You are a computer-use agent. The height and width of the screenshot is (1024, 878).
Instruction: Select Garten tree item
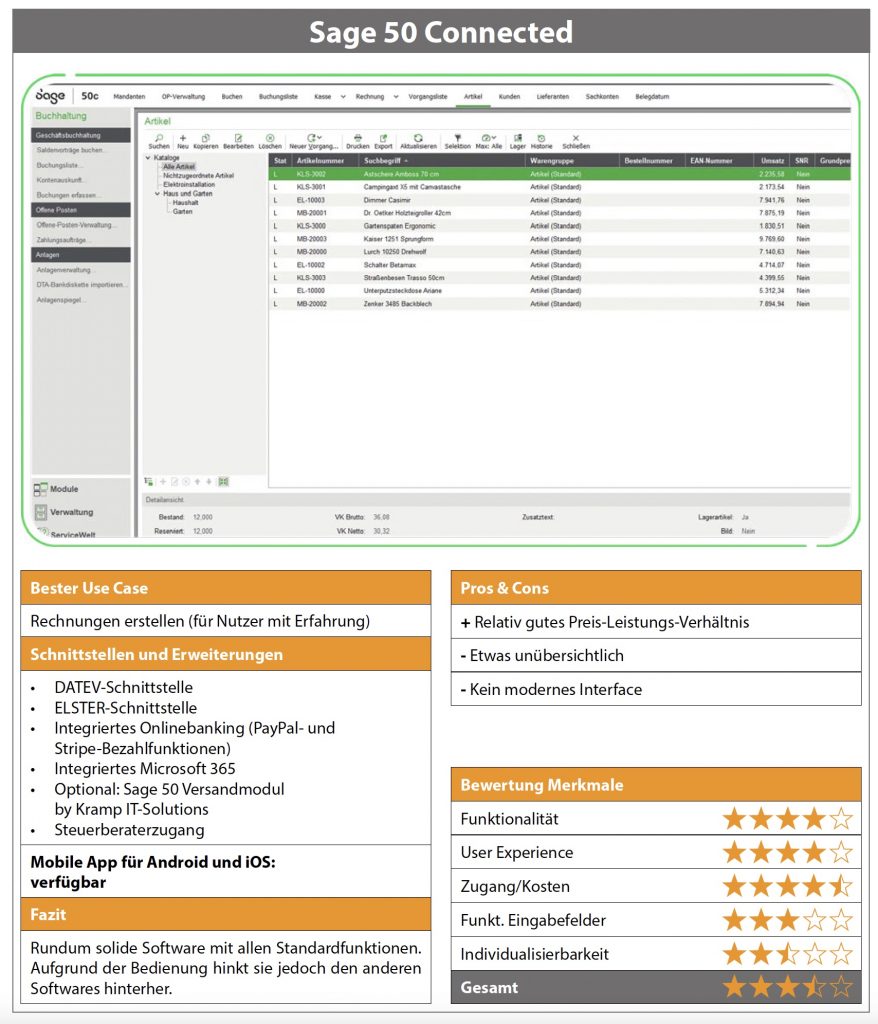(182, 212)
